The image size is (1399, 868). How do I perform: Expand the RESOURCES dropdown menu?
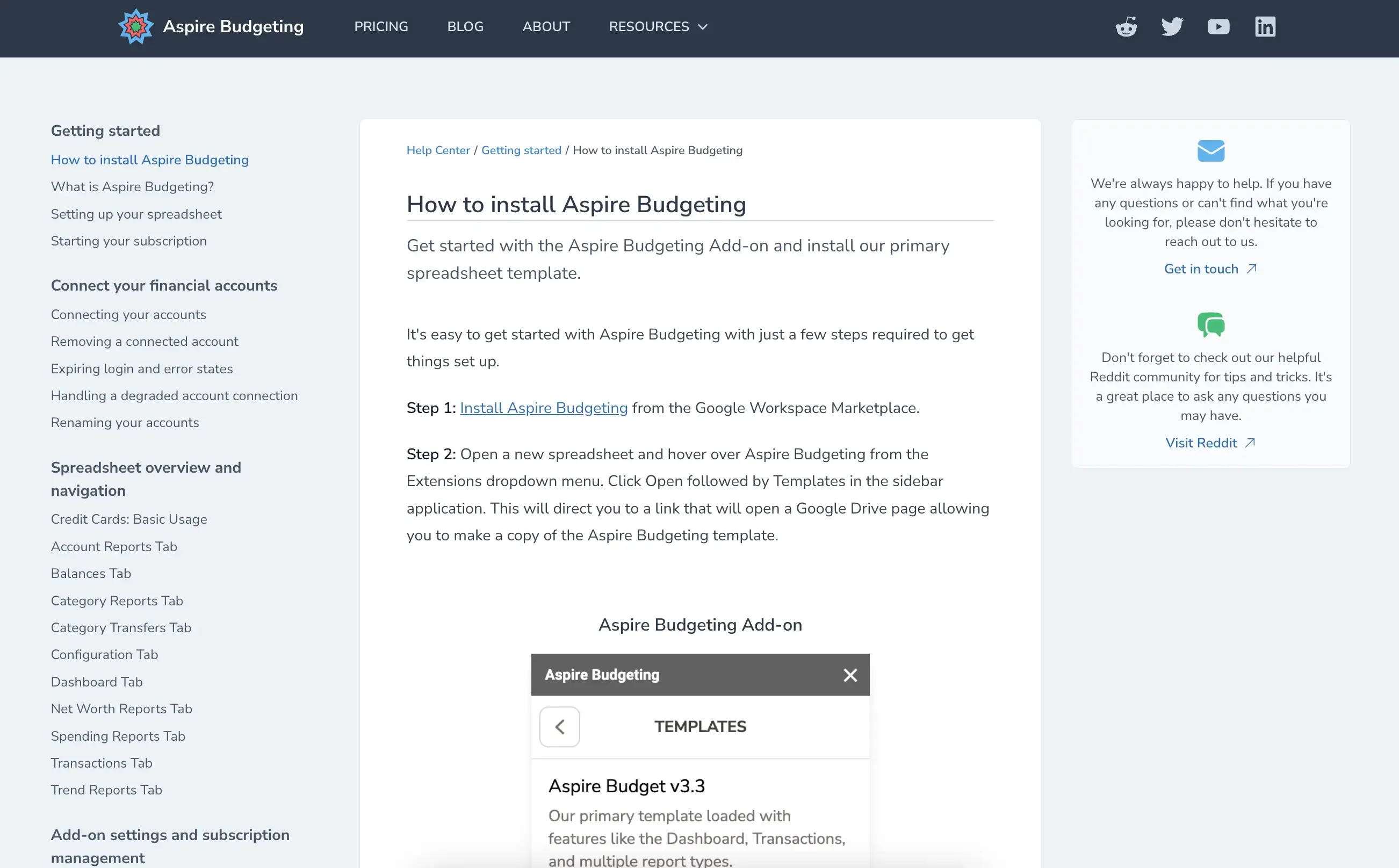click(657, 26)
